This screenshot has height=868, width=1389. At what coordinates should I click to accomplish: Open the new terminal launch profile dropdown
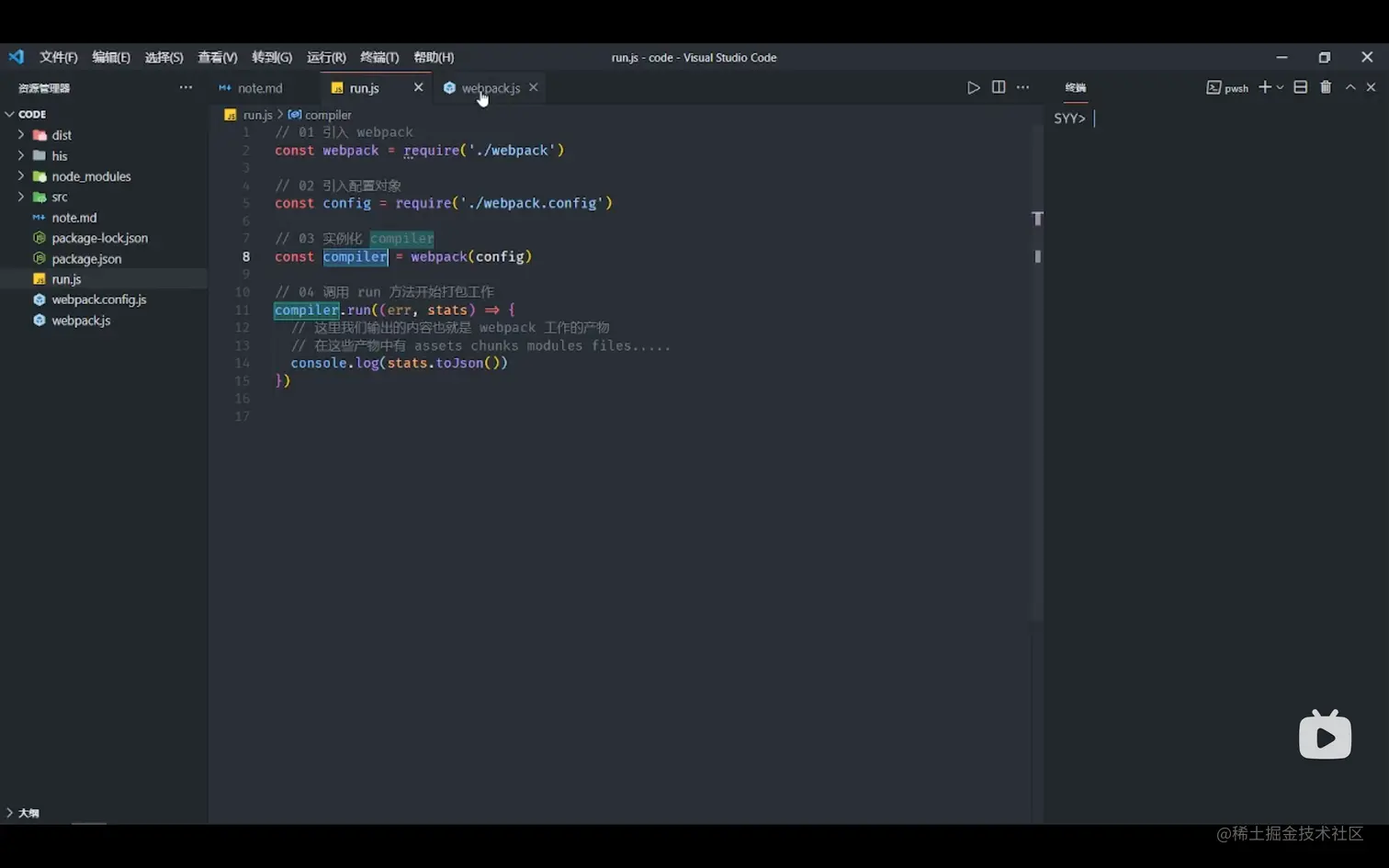(1280, 87)
